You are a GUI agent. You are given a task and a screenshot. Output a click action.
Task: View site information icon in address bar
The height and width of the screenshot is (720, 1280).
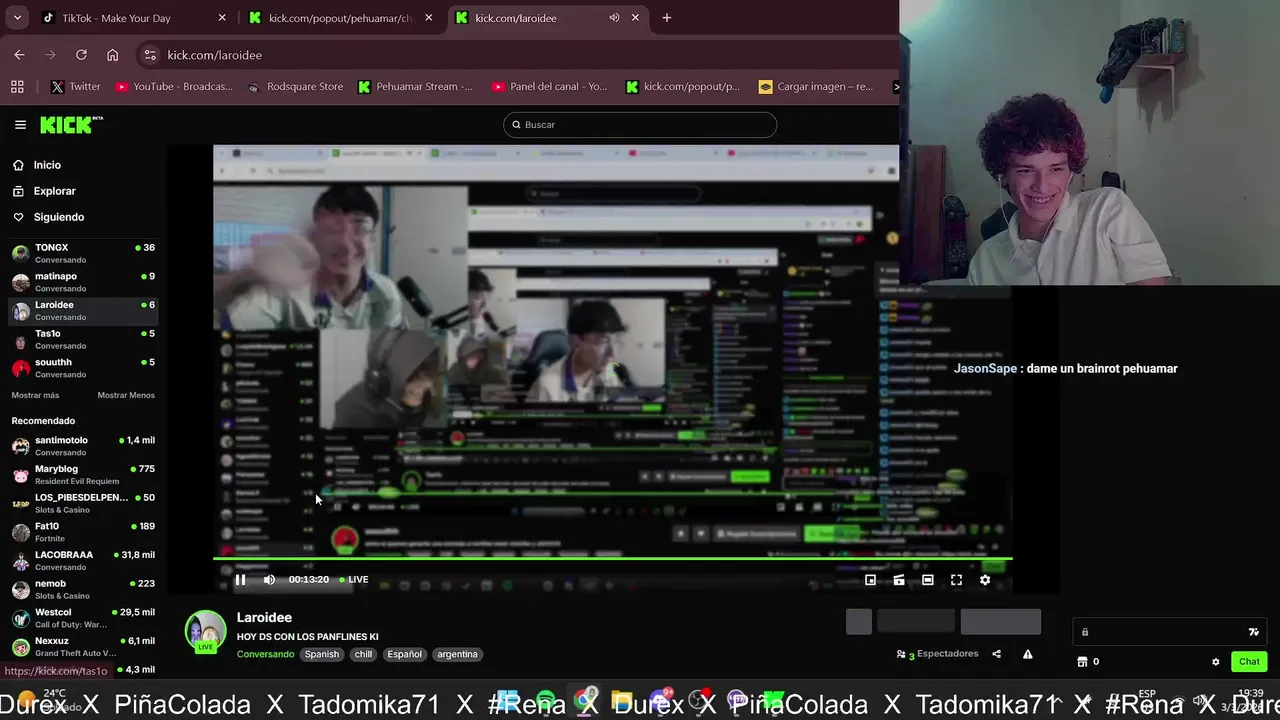click(x=150, y=55)
